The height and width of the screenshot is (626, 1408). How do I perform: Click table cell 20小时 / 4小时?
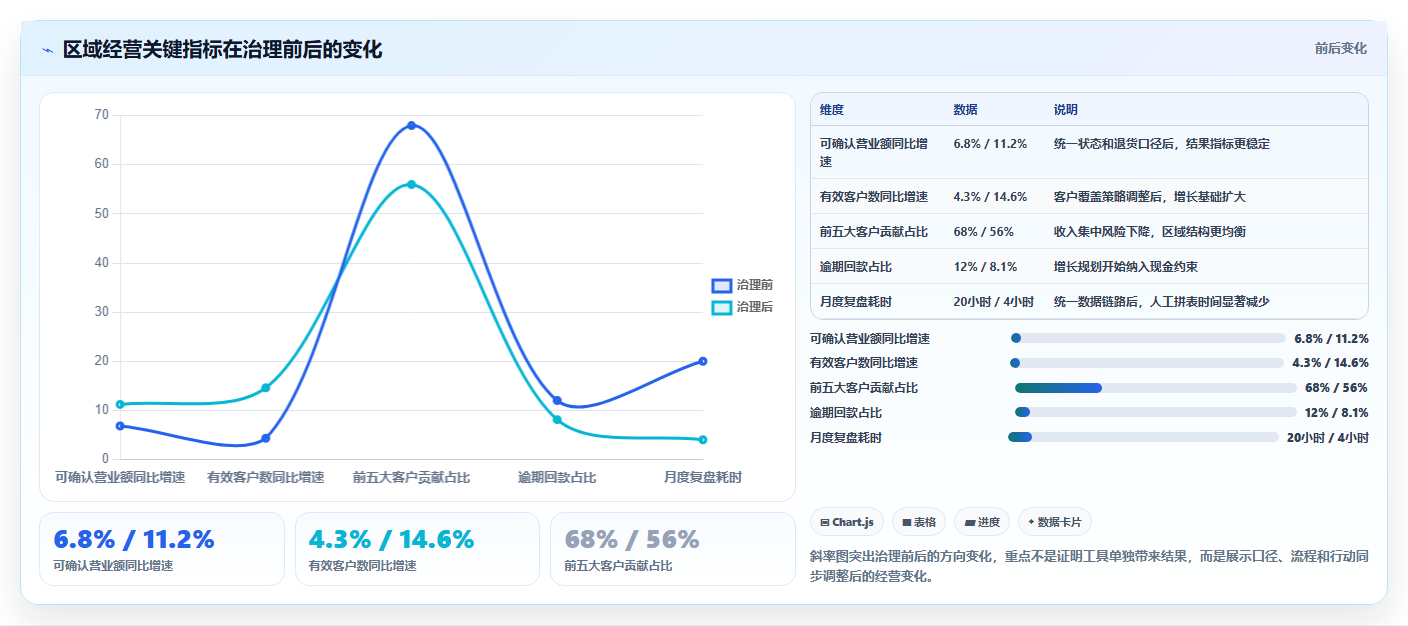(994, 302)
